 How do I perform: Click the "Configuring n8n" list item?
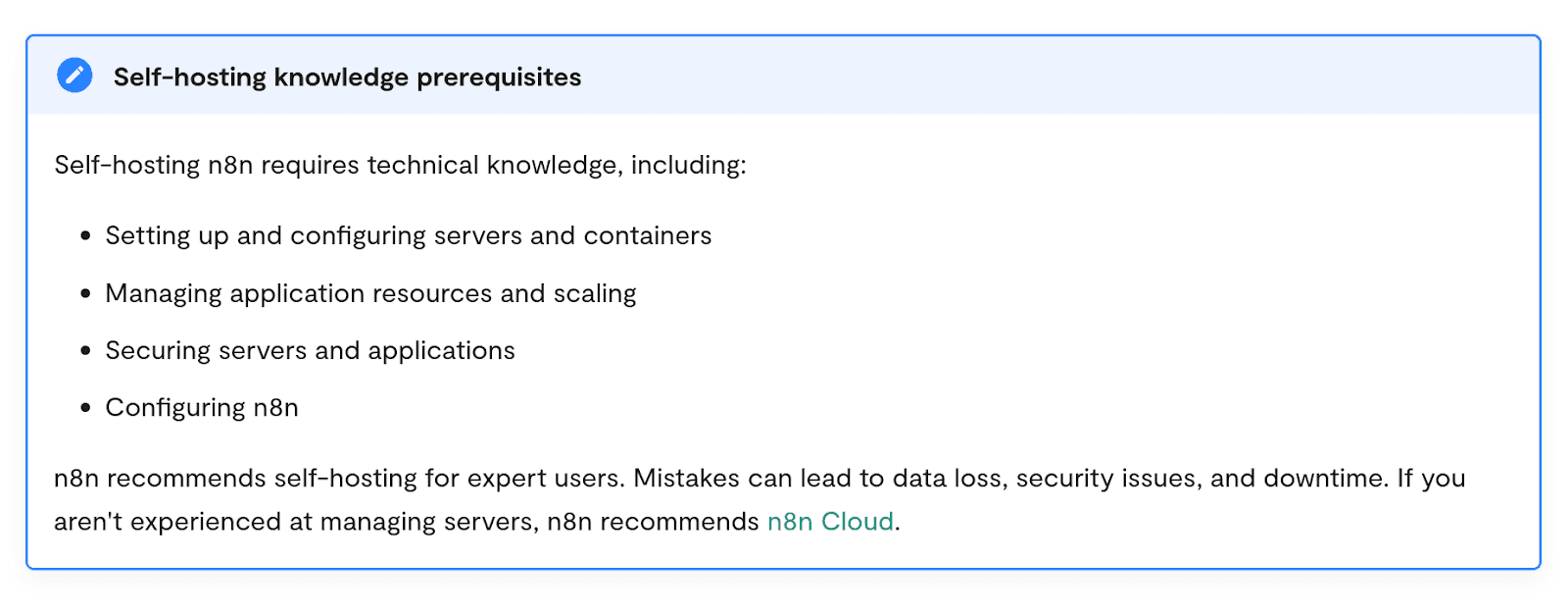[202, 408]
